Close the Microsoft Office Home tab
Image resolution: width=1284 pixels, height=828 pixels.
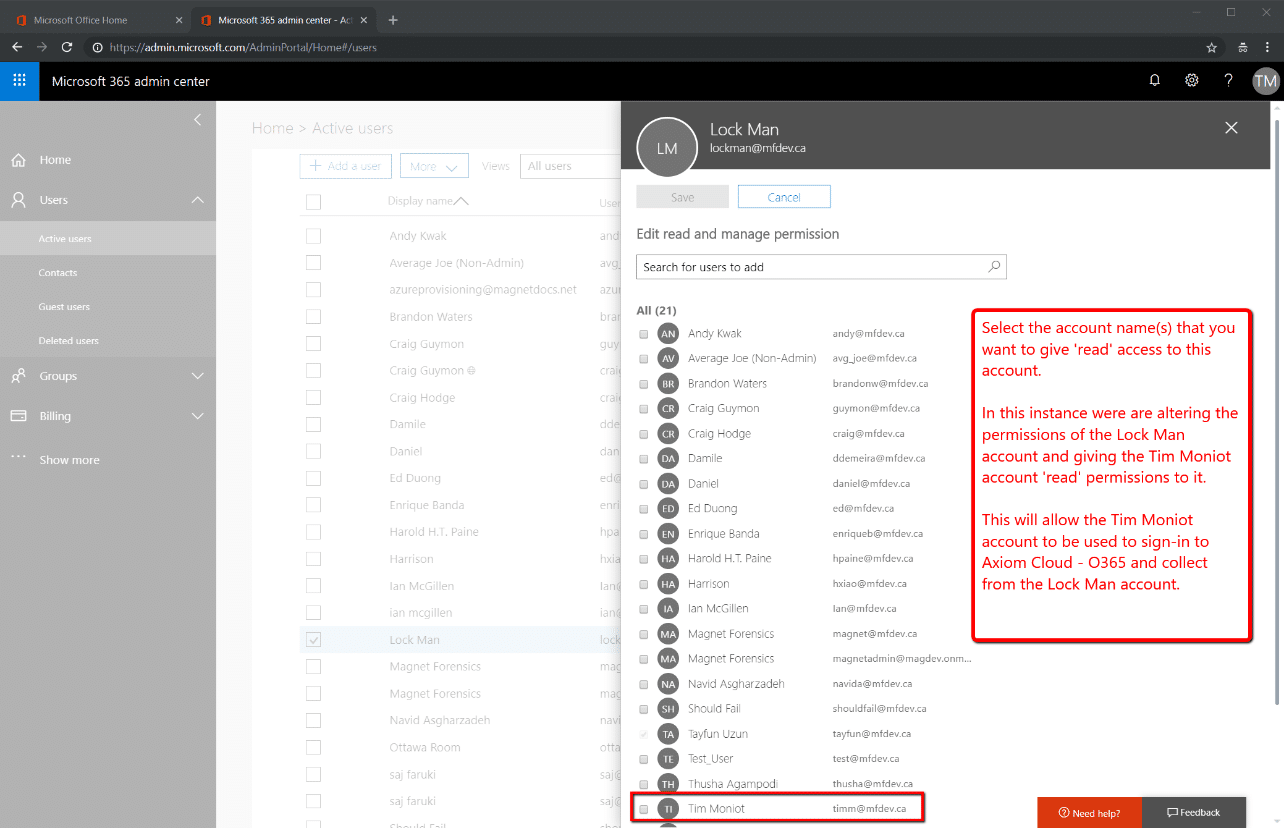[178, 20]
